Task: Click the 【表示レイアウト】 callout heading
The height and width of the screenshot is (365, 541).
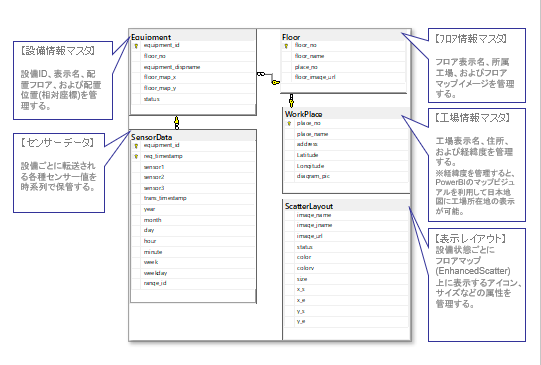Action: (x=470, y=238)
